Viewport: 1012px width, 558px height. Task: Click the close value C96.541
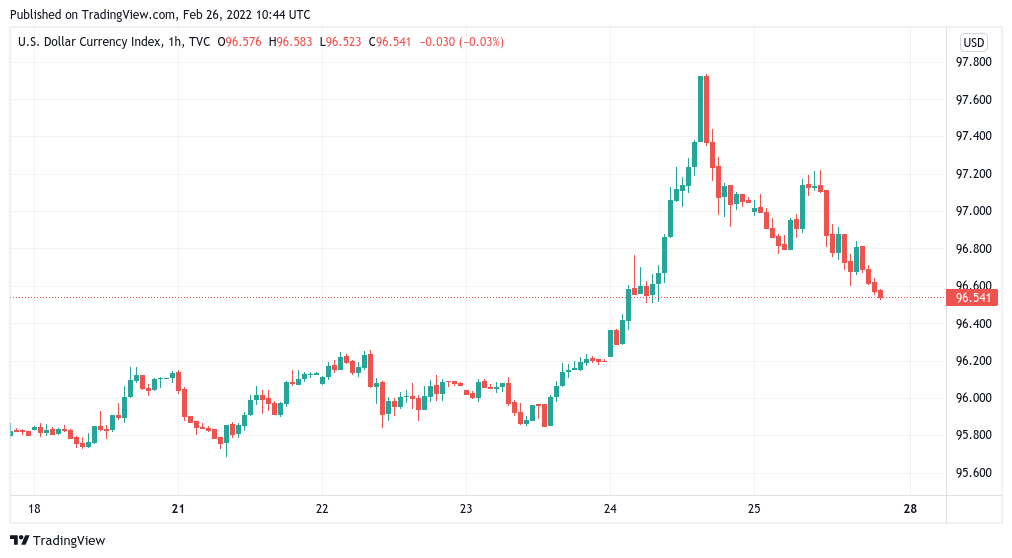click(x=390, y=42)
